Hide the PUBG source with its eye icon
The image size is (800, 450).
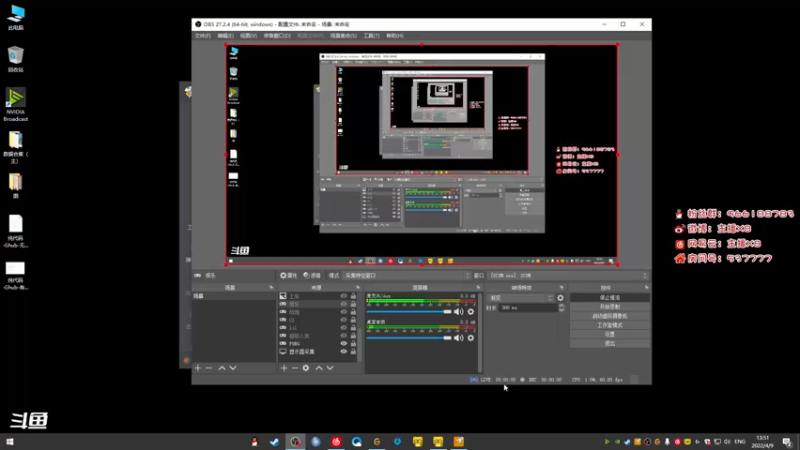pos(344,343)
